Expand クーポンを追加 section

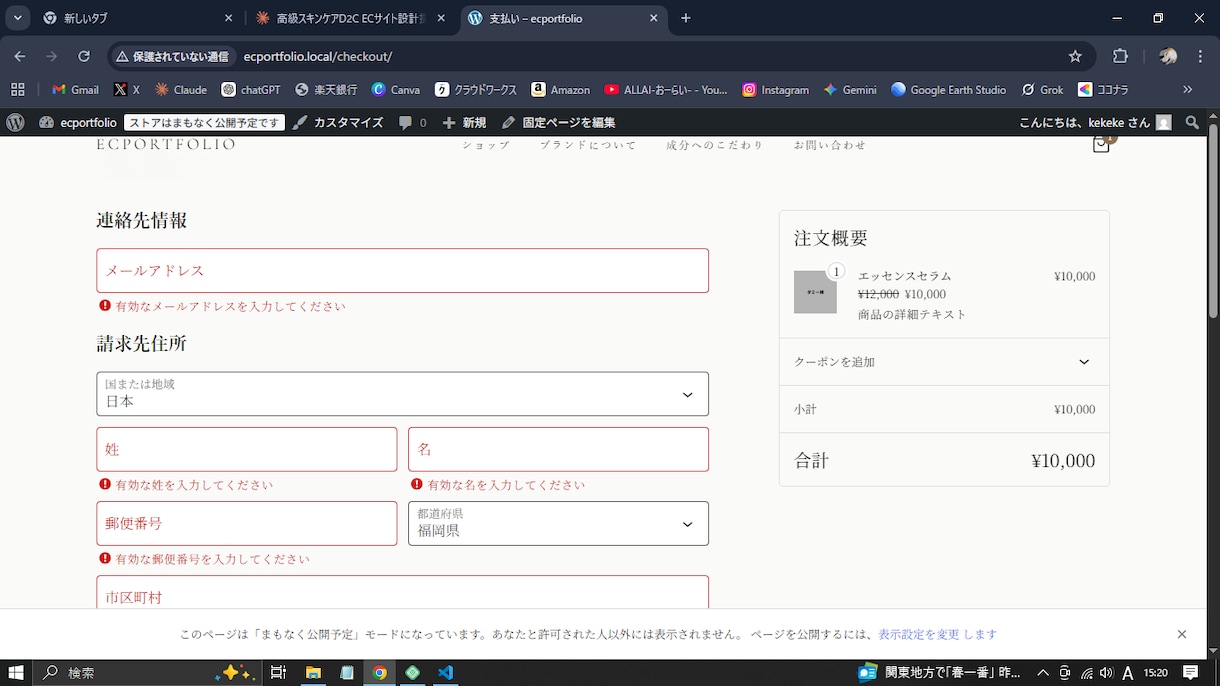point(944,362)
